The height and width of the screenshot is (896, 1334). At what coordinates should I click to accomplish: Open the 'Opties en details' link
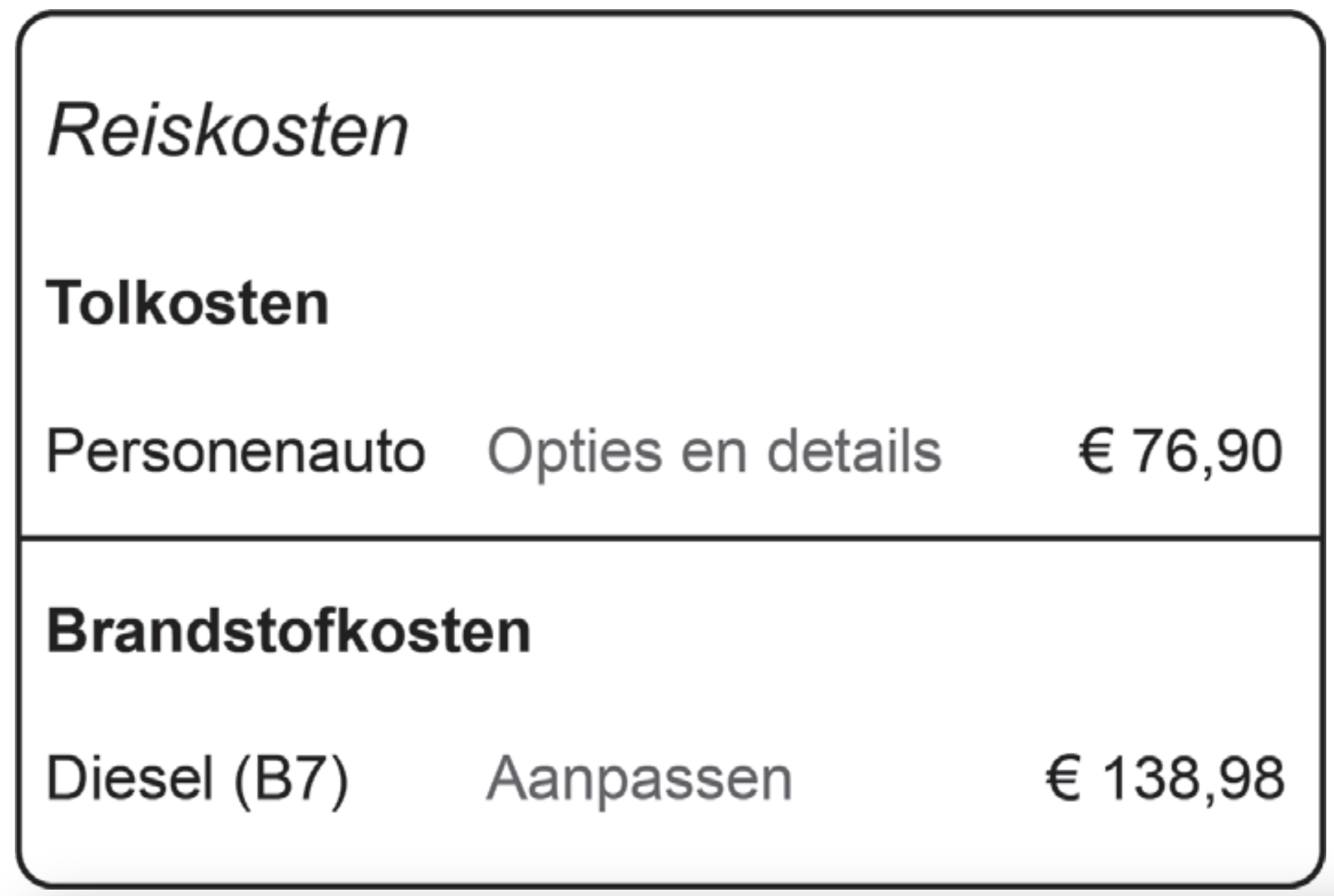[x=714, y=452]
